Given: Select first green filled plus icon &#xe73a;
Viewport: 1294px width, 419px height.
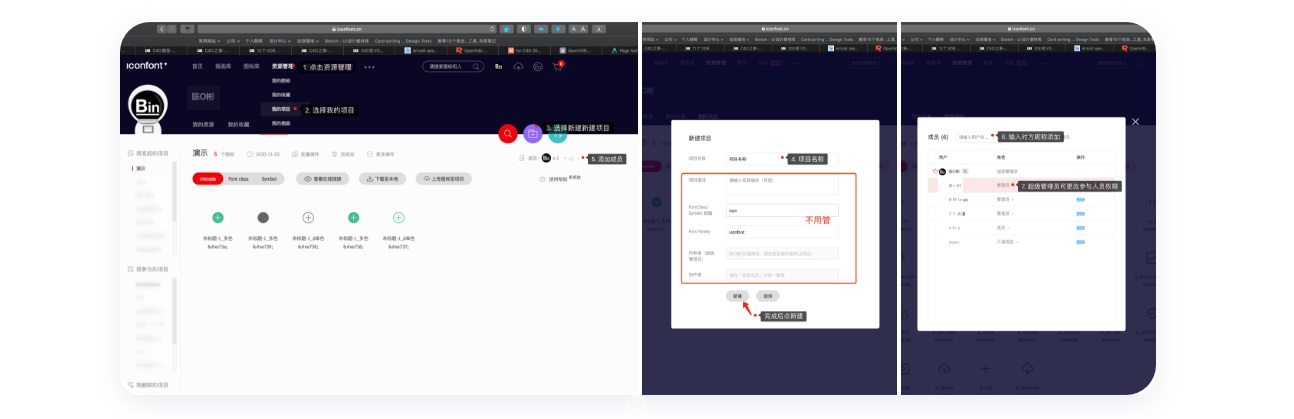Looking at the screenshot, I should 218,217.
